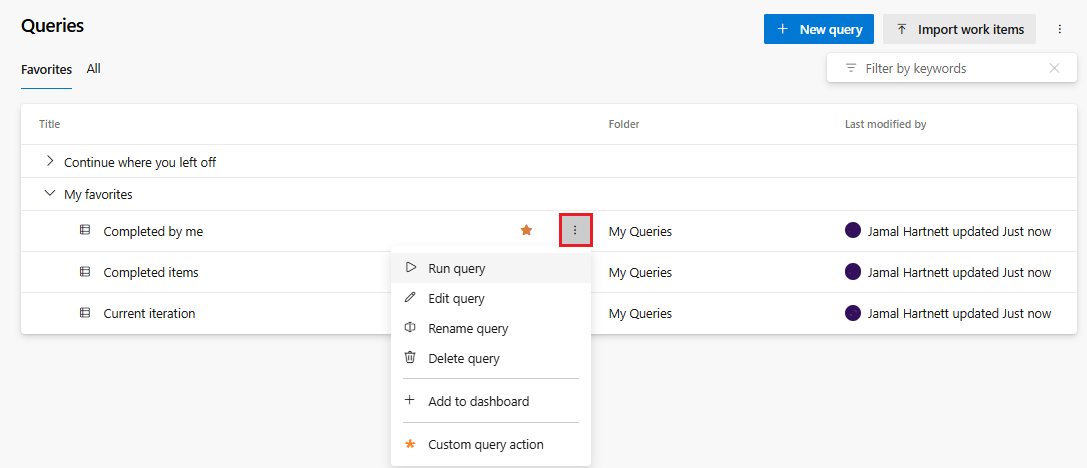Select Run query from the context menu
Image resolution: width=1087 pixels, height=468 pixels.
point(457,268)
